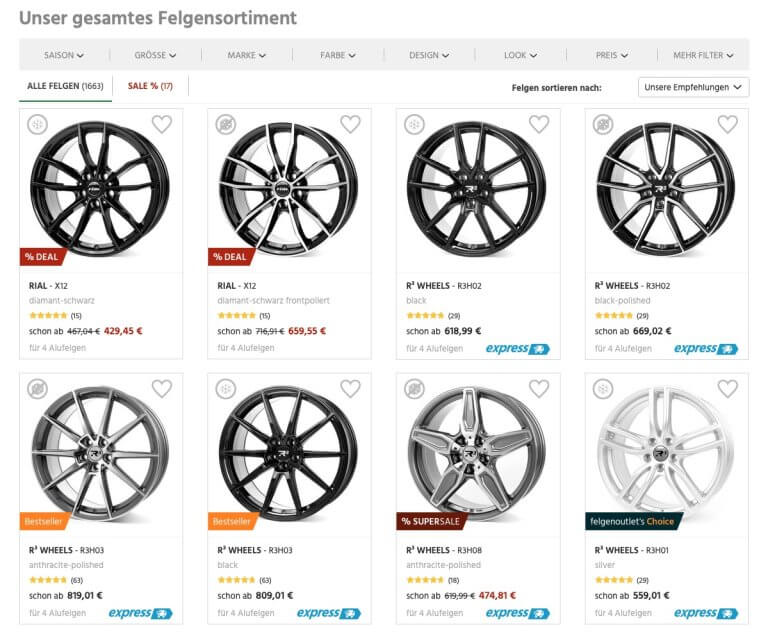Viewport: 768px width, 634px height.
Task: Click heart icon on R3H02 black wheel
Action: tap(539, 124)
